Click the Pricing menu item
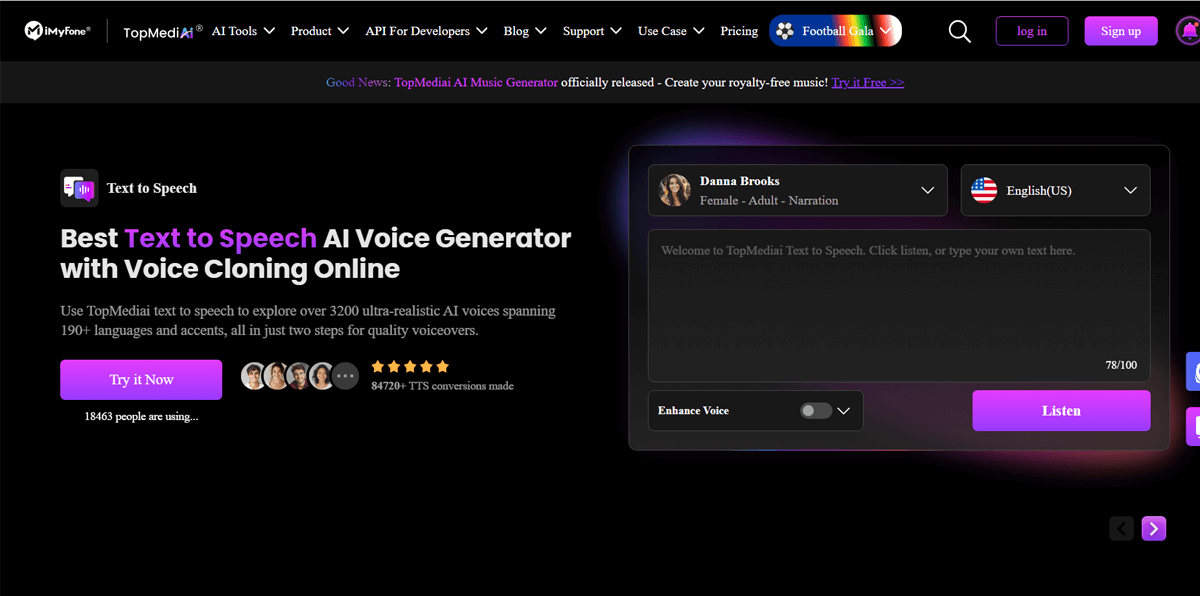This screenshot has height=596, width=1200. tap(739, 31)
